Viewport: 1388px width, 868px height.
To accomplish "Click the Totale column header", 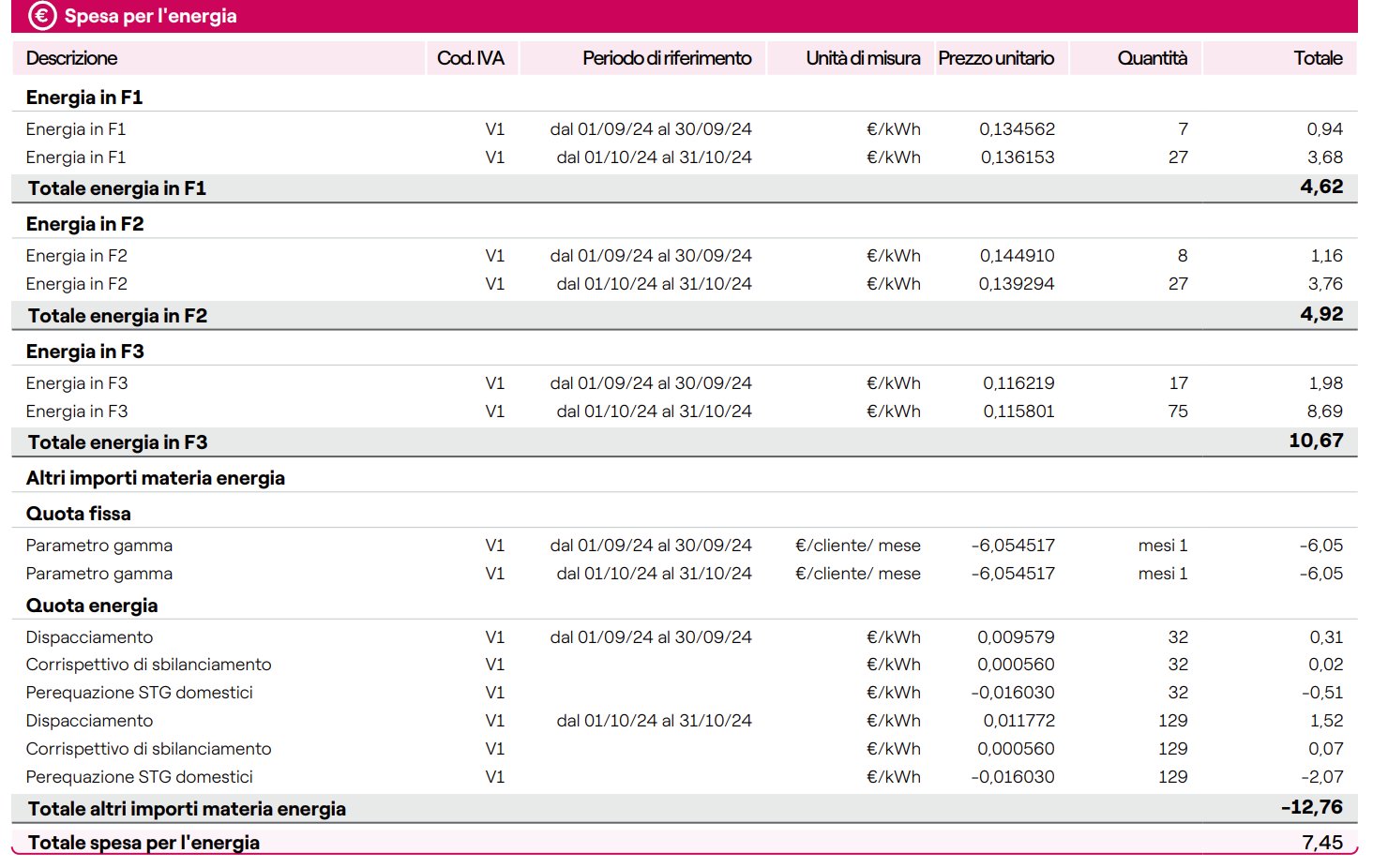I will [1318, 58].
